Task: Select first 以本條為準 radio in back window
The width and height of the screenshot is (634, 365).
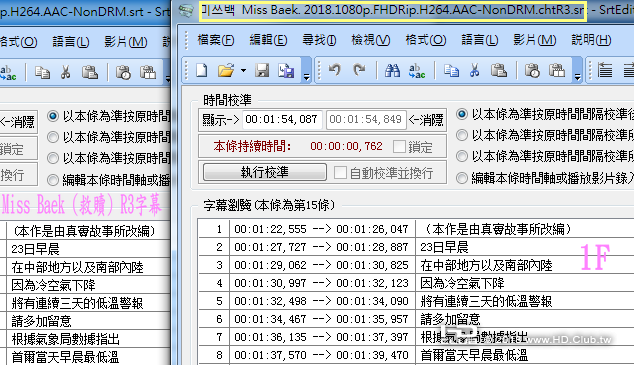Action: point(53,116)
